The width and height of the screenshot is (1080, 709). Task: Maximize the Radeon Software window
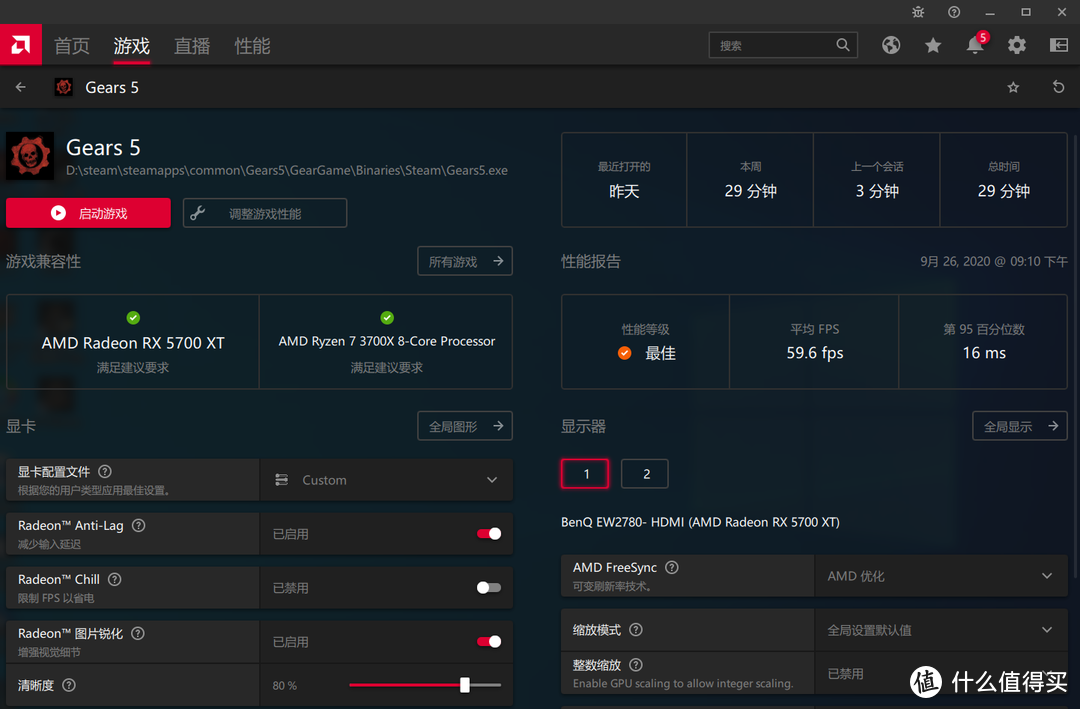[1026, 12]
